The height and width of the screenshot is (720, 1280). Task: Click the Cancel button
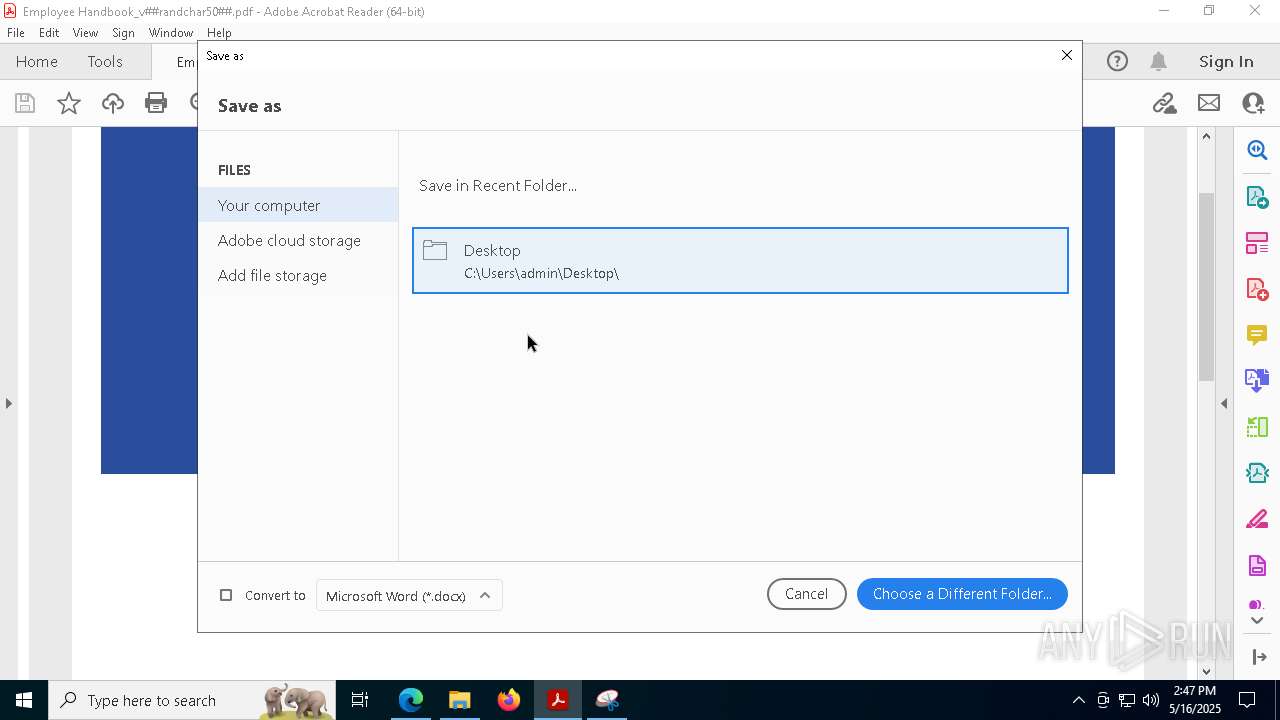click(806, 594)
